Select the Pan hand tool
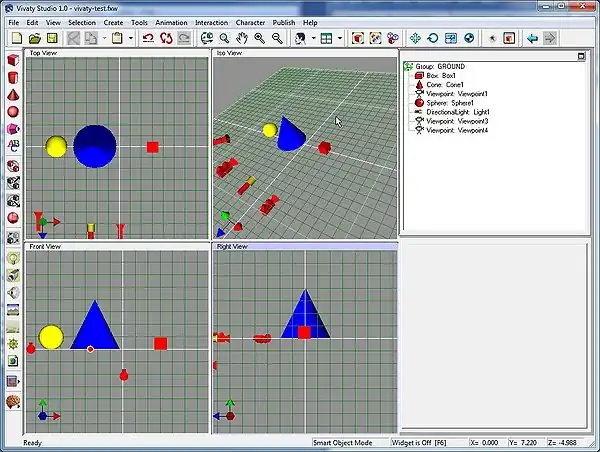The width and height of the screenshot is (600, 452). (x=240, y=38)
